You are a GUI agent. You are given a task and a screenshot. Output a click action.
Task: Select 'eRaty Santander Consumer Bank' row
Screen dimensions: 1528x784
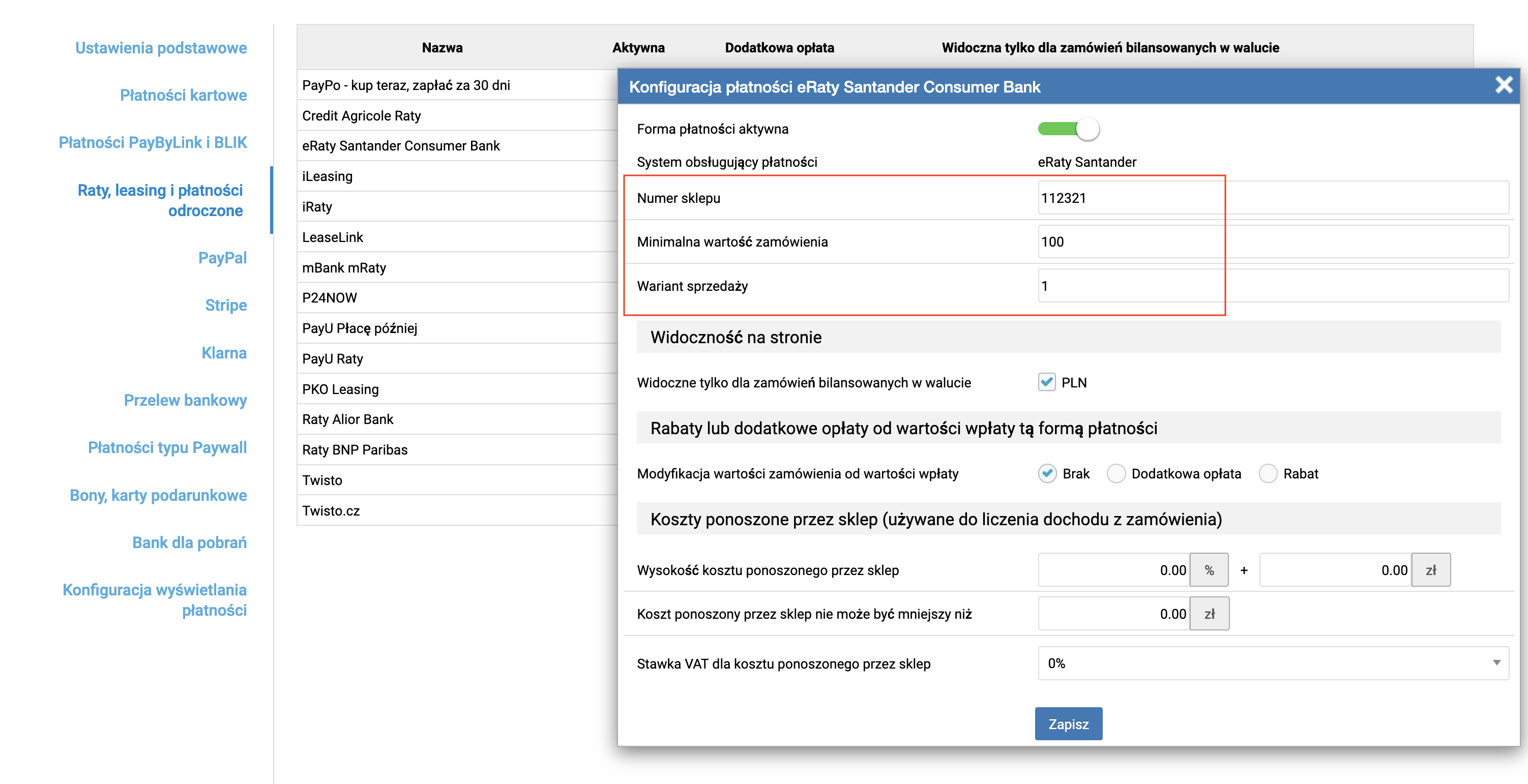click(x=457, y=146)
